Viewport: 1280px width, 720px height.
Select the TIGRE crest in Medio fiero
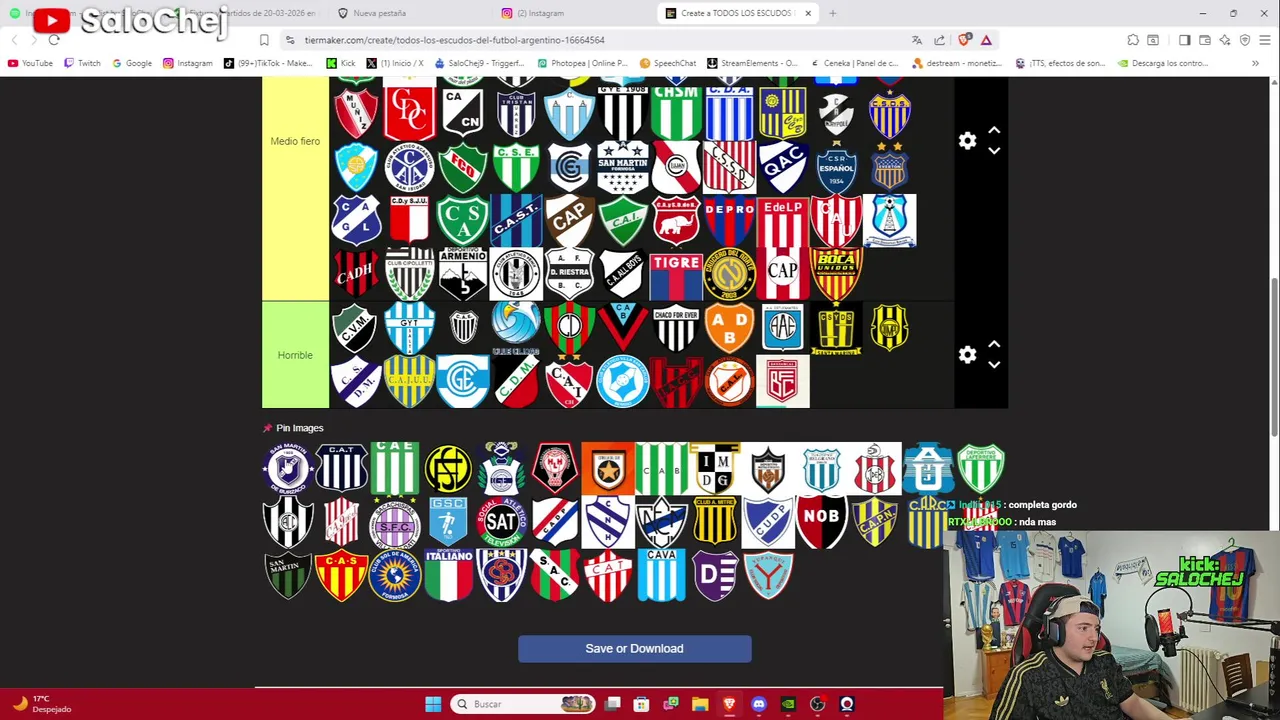click(x=676, y=275)
